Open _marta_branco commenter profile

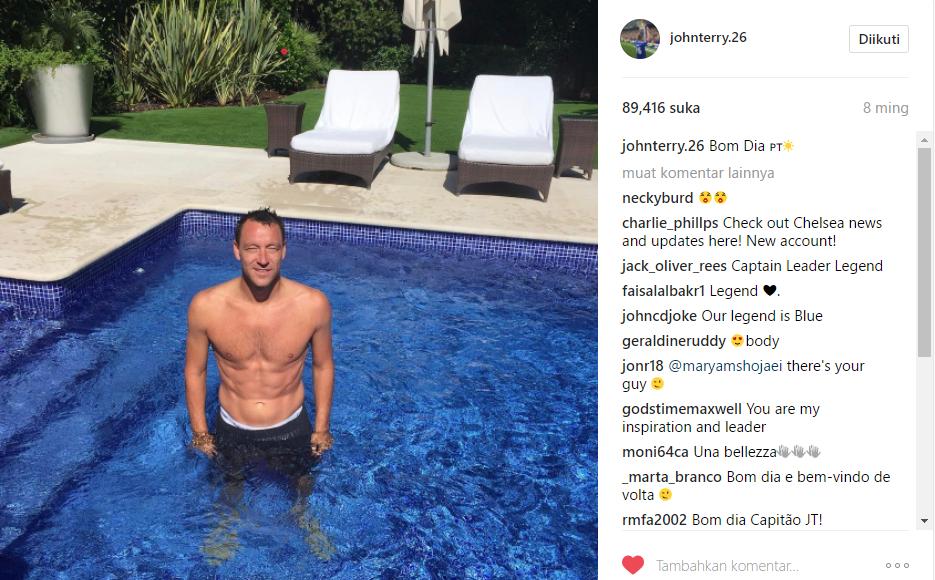pyautogui.click(x=671, y=477)
